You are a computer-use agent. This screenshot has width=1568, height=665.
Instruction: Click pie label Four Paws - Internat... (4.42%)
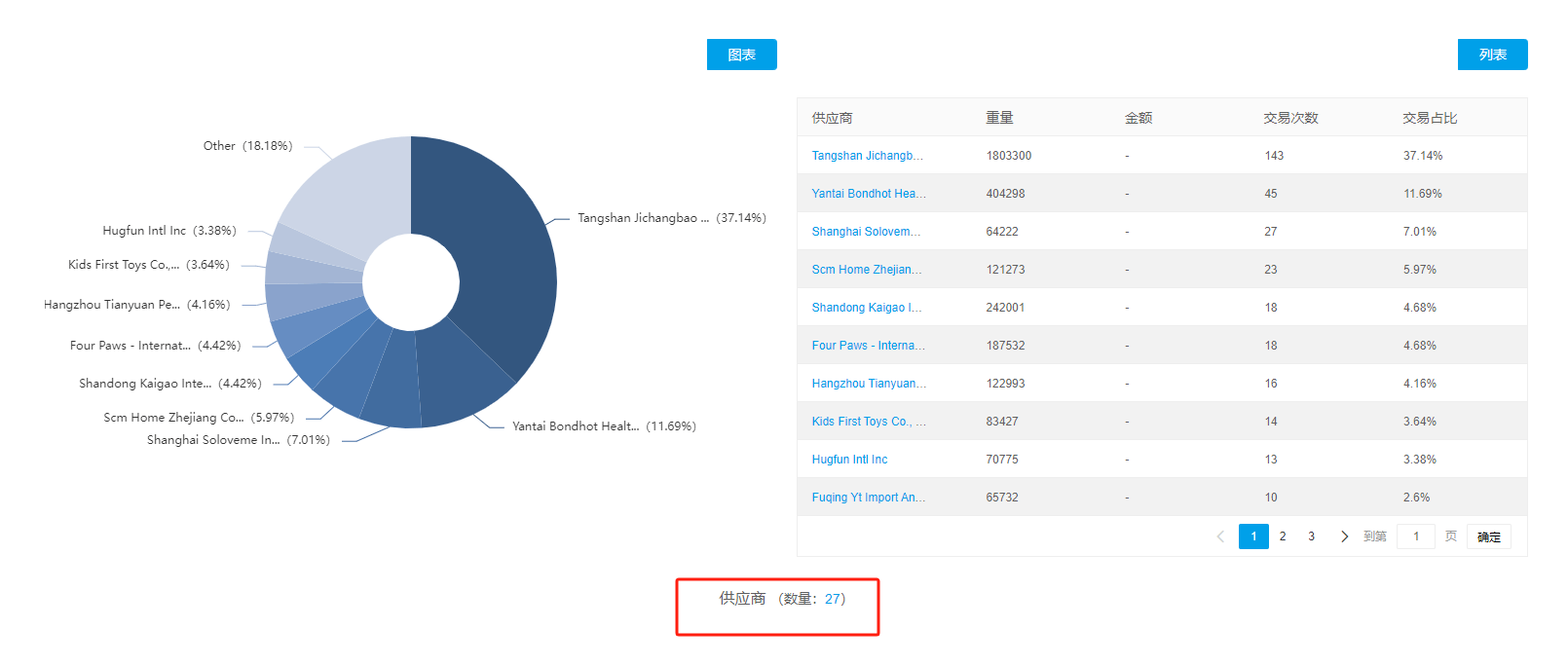coord(156,346)
